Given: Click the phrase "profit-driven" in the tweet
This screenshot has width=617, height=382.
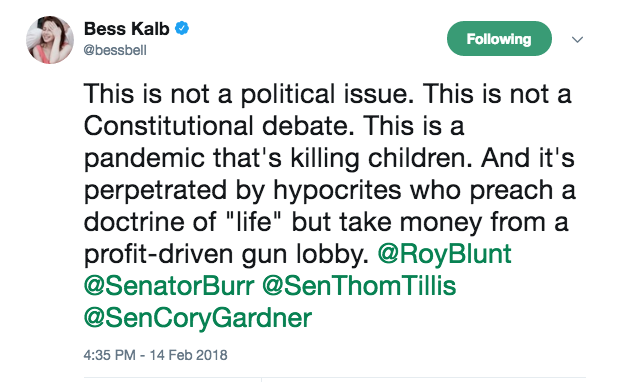Looking at the screenshot, I should coord(158,254).
